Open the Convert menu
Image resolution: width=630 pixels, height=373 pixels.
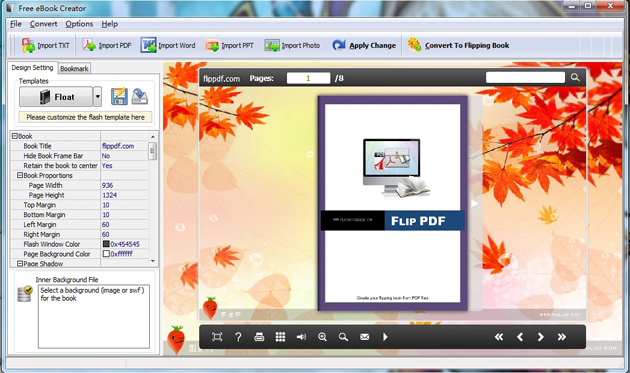[43, 24]
